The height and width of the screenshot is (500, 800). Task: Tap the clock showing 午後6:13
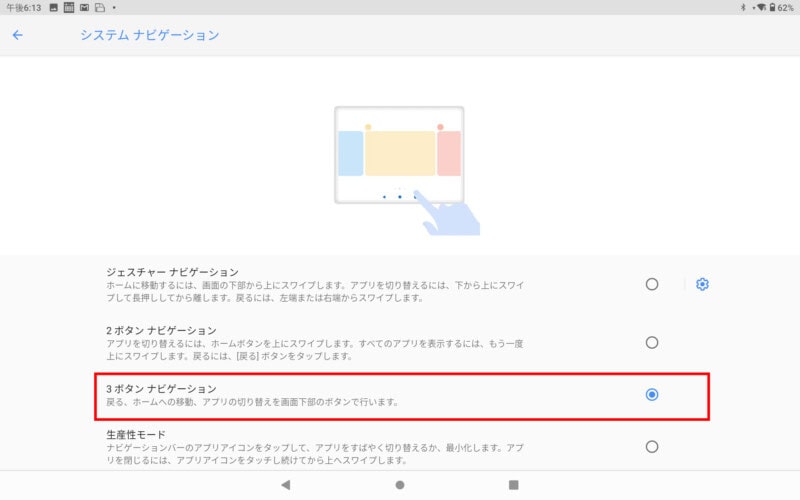pyautogui.click(x=22, y=7)
